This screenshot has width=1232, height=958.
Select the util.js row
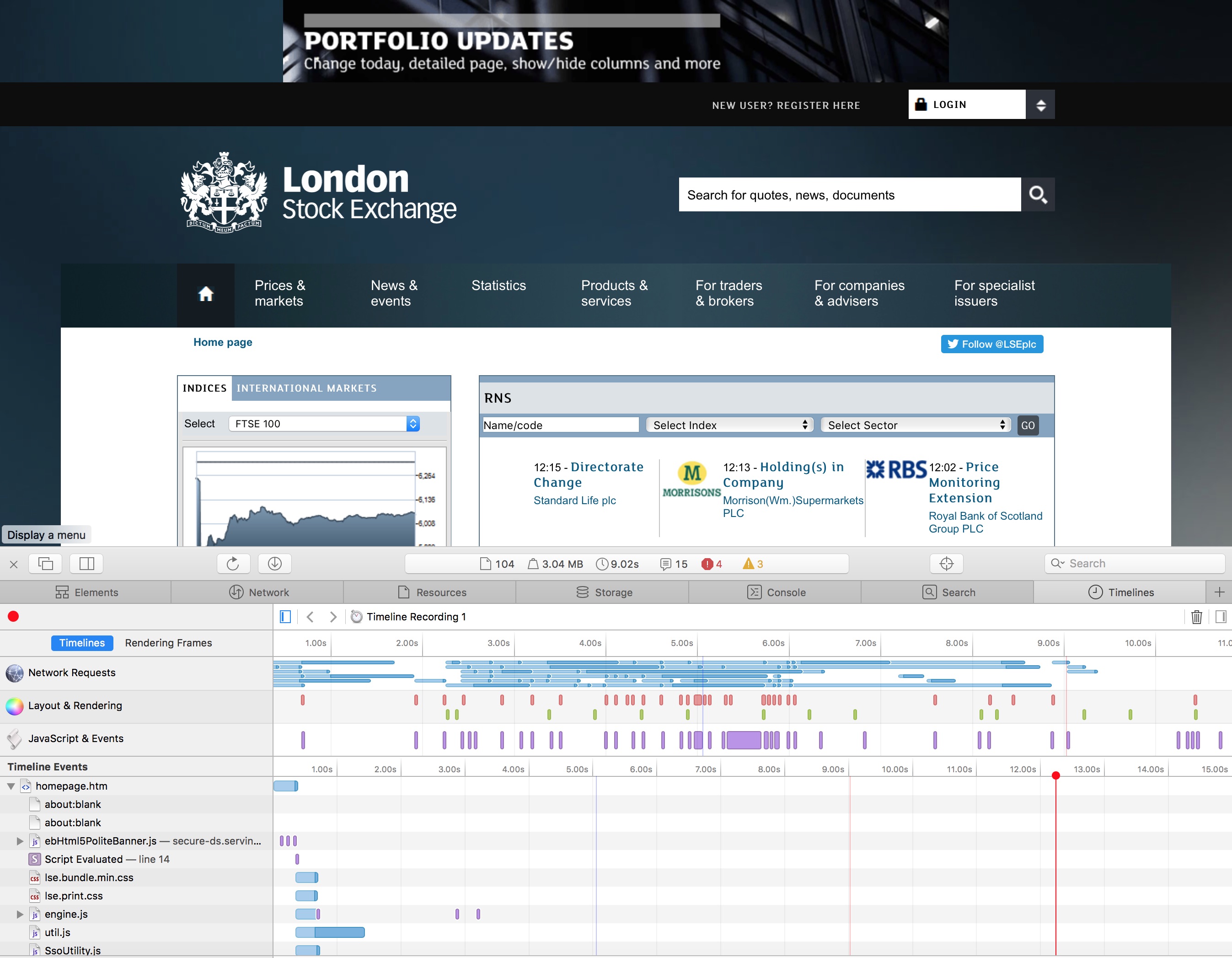pos(137,933)
